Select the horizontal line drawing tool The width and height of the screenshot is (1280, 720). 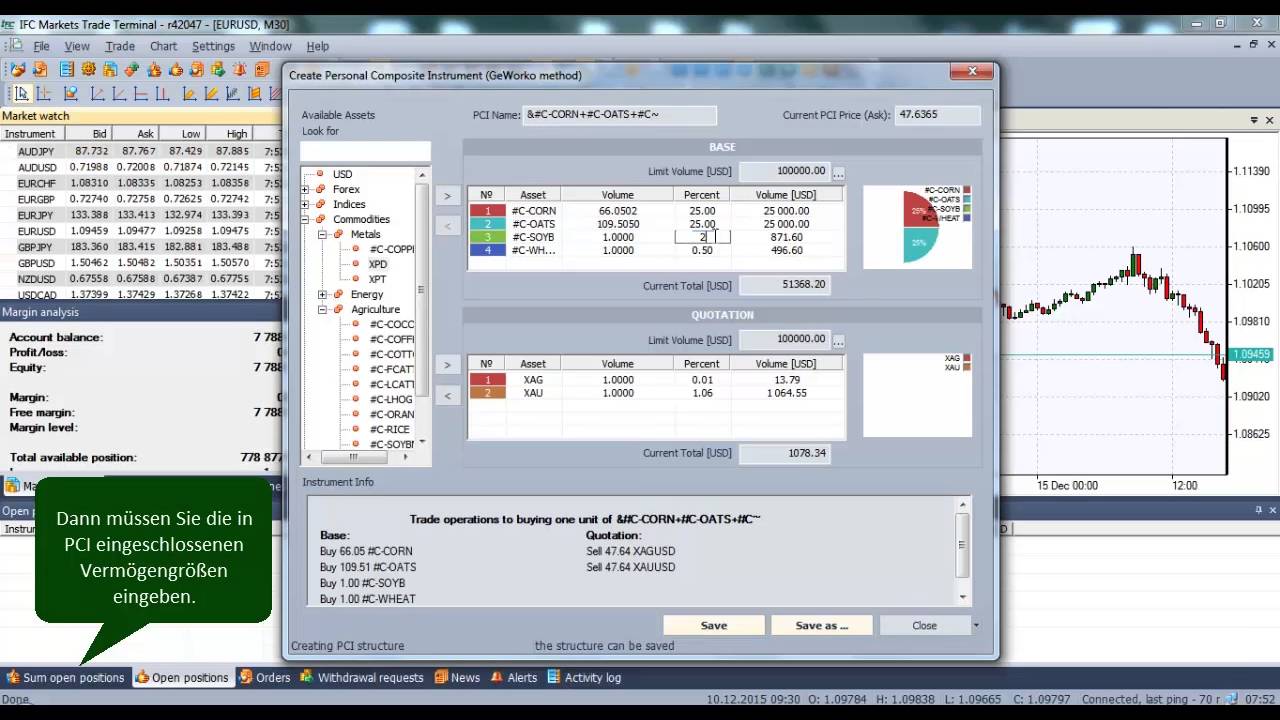pyautogui.click(x=140, y=93)
